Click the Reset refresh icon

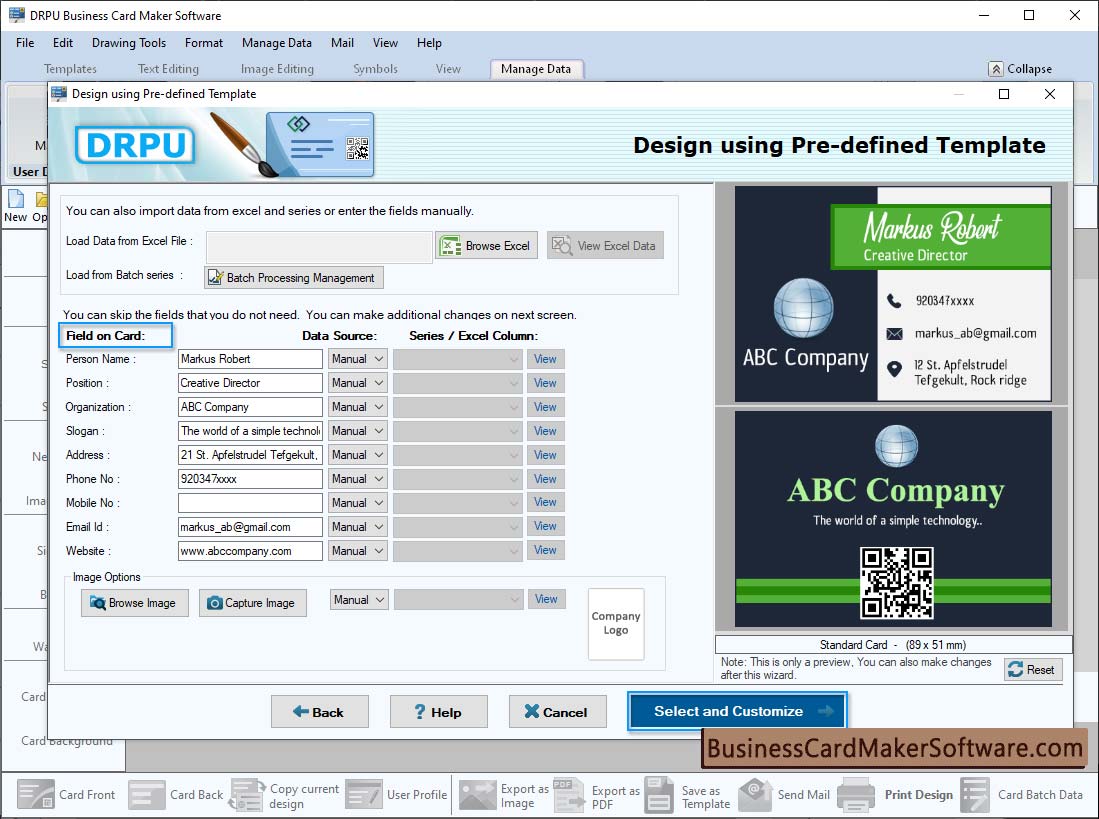1015,670
